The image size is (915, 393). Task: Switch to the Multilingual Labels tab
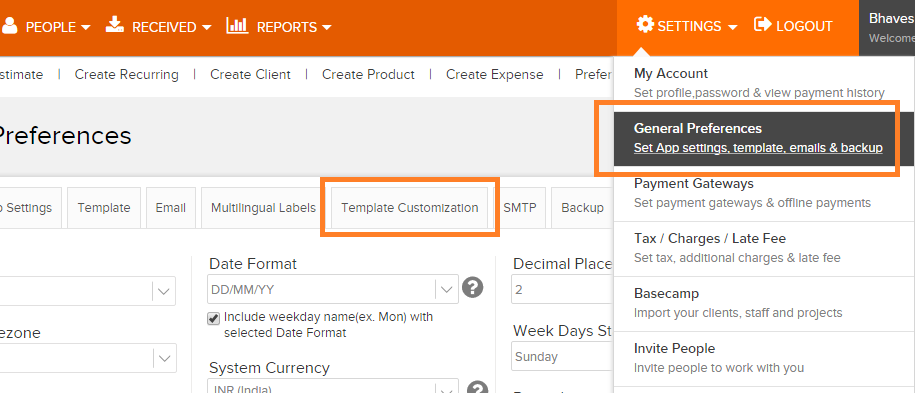[263, 208]
